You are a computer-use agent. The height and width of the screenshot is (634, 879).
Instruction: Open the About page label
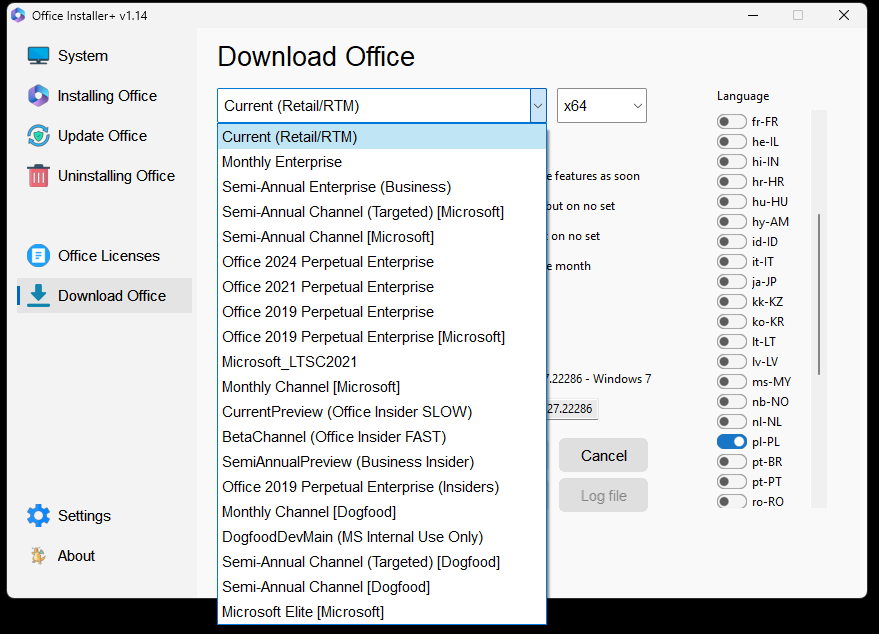(76, 556)
